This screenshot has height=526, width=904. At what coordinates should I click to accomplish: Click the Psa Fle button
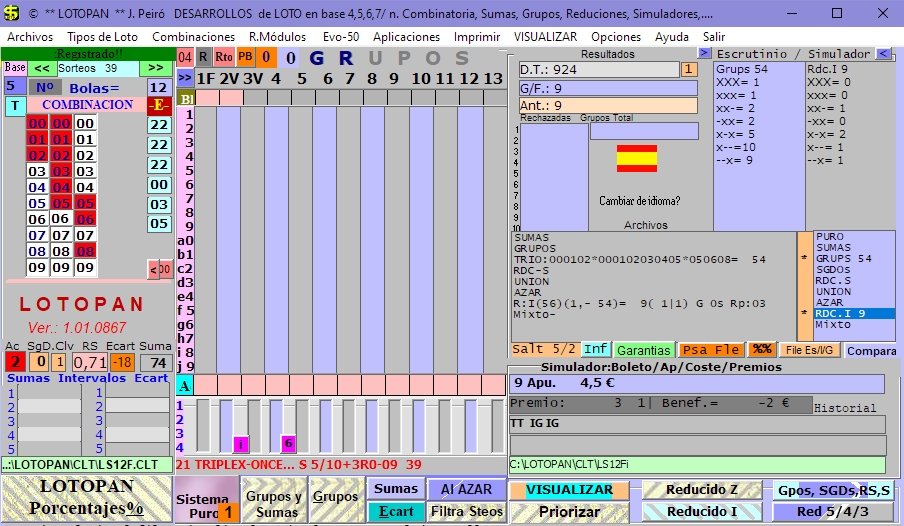(711, 350)
